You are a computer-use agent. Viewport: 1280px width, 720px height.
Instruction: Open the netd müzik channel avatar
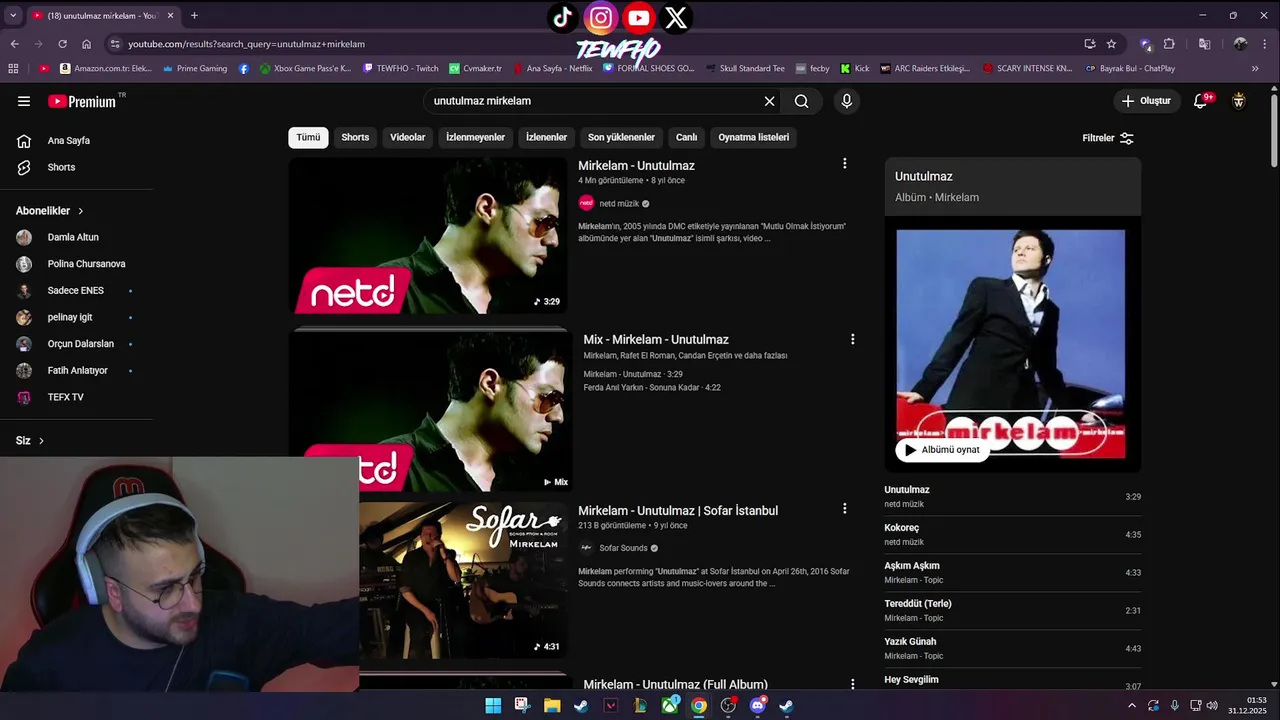tap(586, 203)
